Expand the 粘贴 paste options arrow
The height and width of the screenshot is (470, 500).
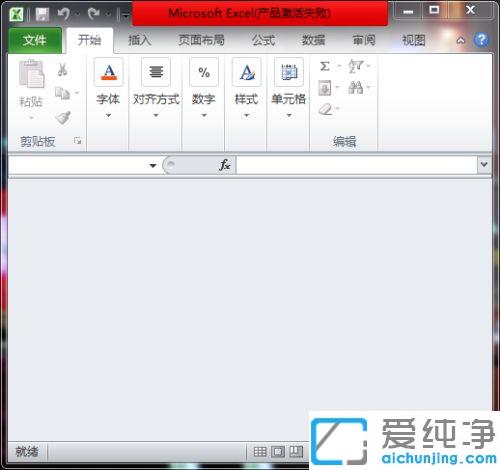31,118
